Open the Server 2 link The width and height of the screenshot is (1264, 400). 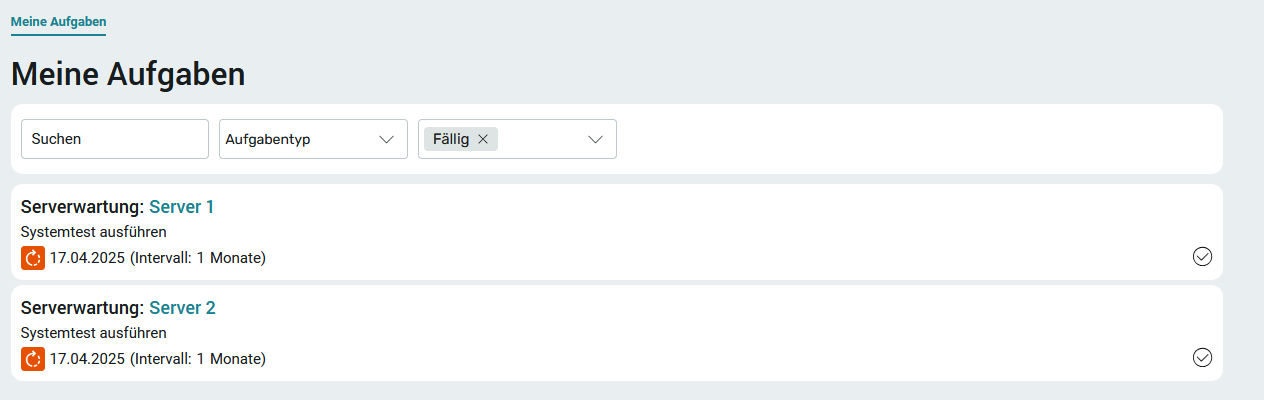point(183,308)
